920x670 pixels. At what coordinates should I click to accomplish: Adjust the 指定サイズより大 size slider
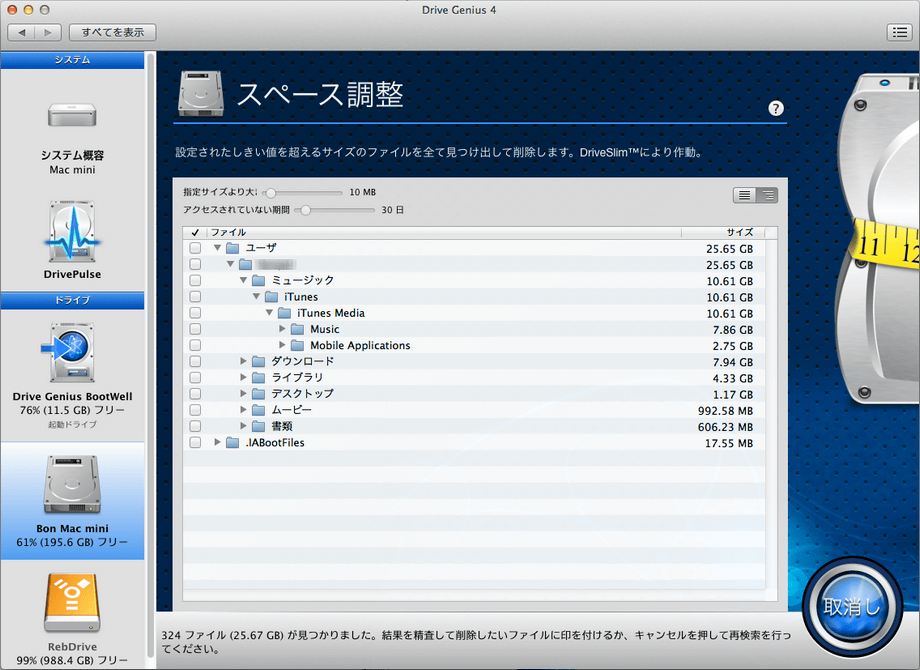click(303, 192)
